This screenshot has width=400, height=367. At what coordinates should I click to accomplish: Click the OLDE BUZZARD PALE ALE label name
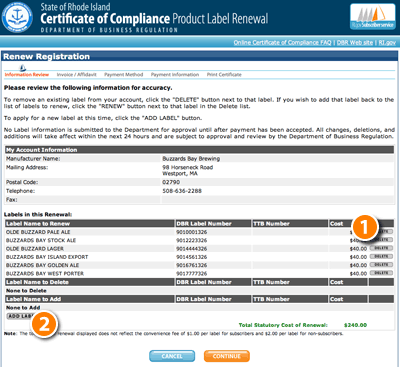point(38,232)
